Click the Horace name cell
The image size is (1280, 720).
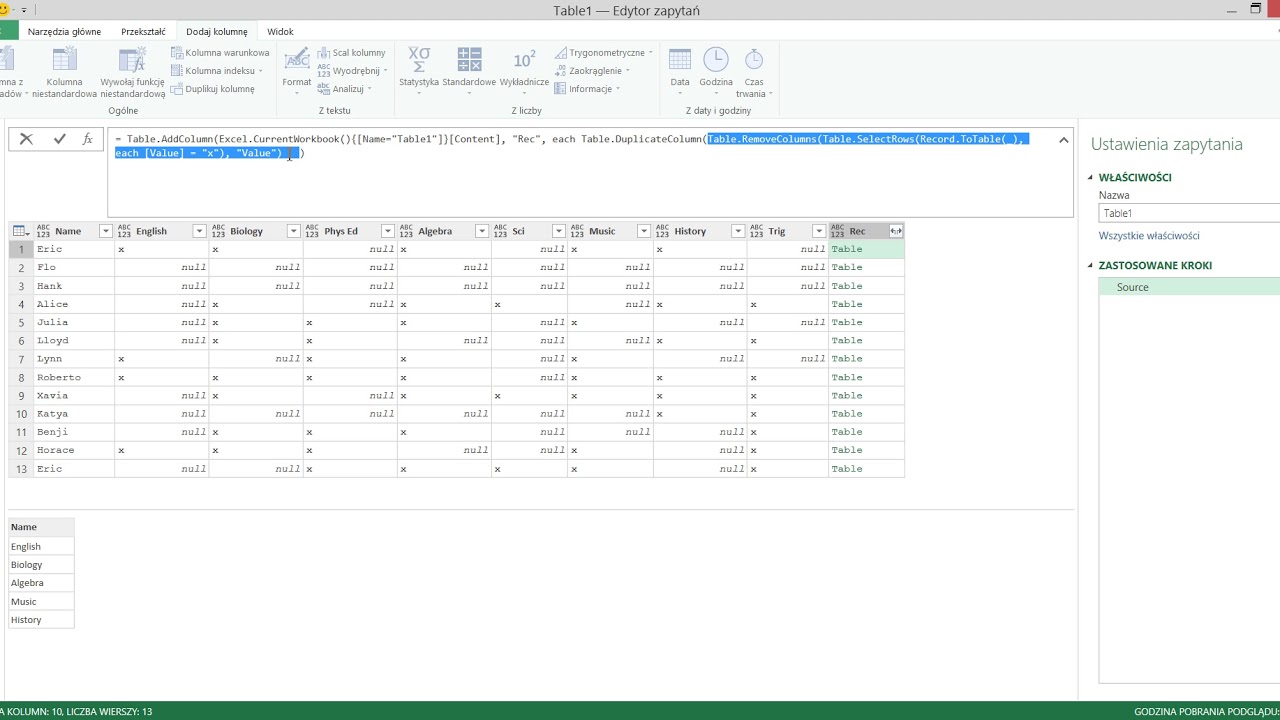(74, 450)
